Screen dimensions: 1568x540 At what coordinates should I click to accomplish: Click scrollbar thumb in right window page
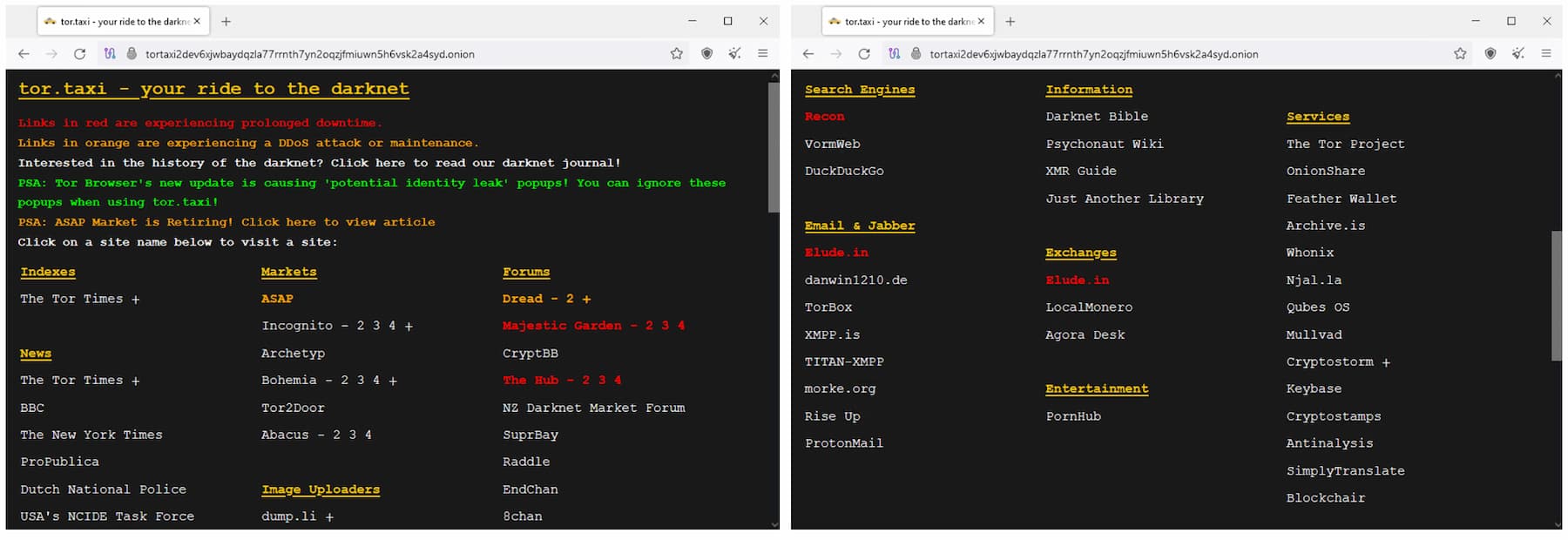pyautogui.click(x=1557, y=295)
